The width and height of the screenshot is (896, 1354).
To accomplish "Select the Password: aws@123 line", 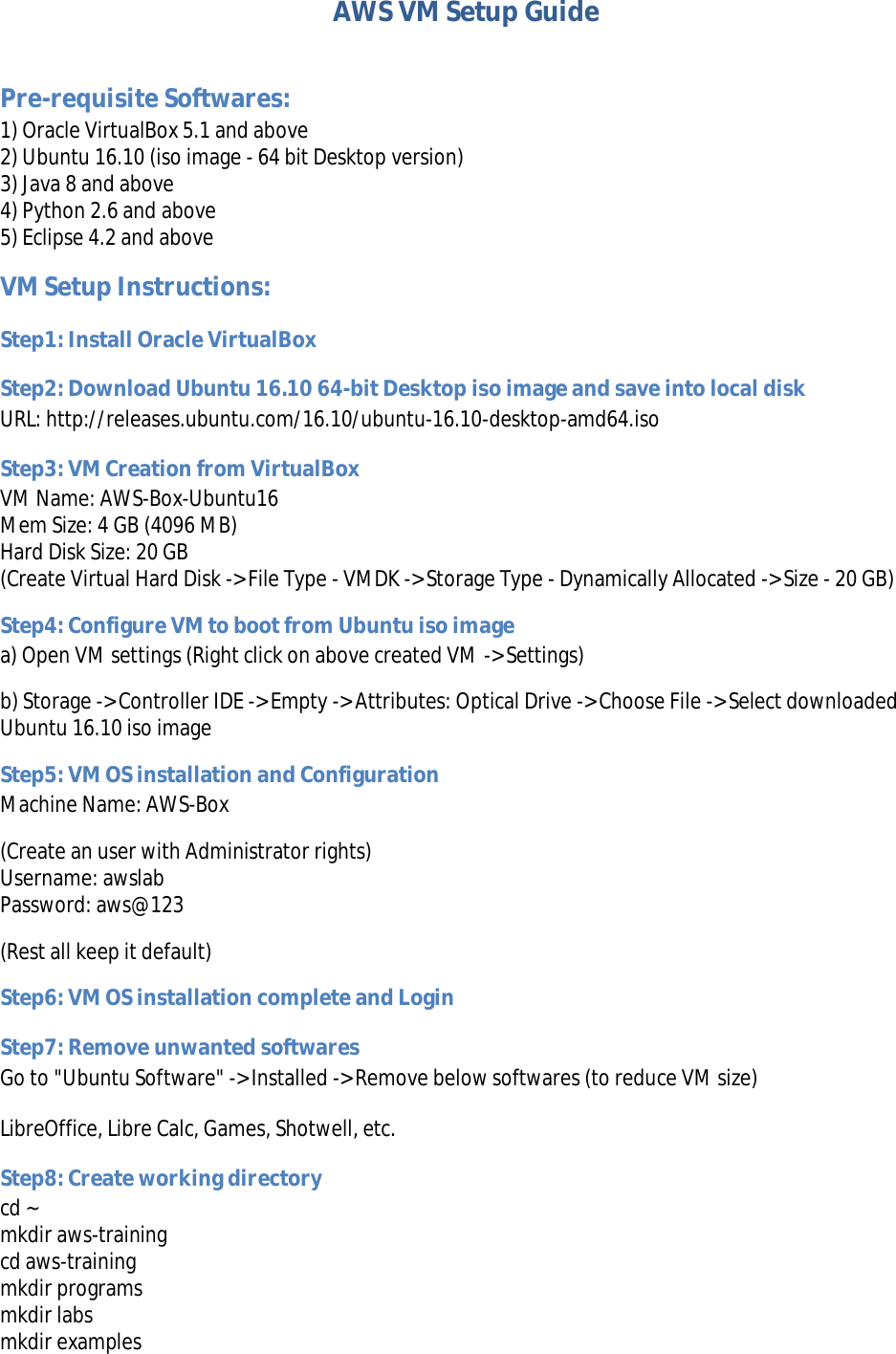I will pyautogui.click(x=93, y=905).
